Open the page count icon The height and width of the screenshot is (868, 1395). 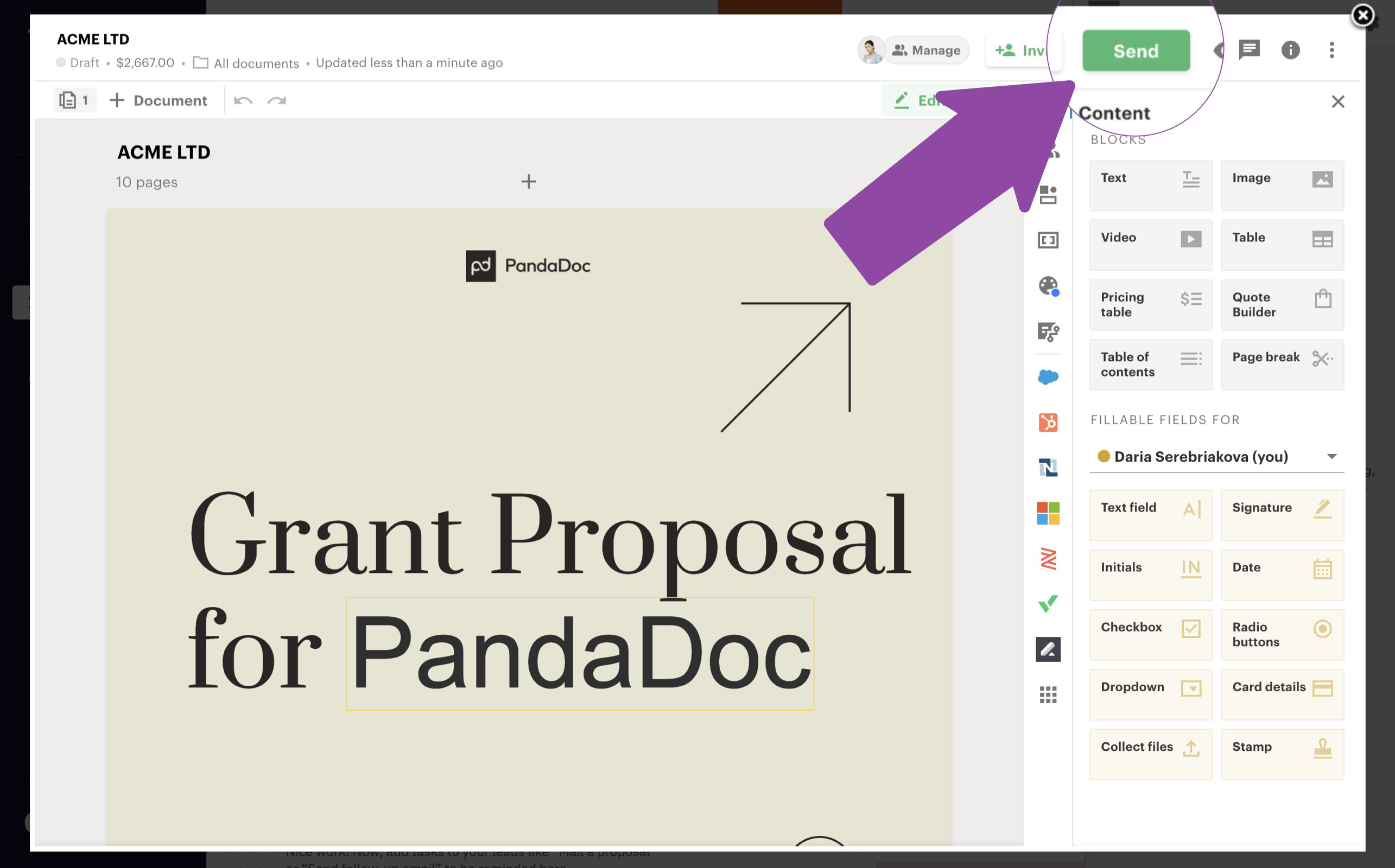coord(75,100)
